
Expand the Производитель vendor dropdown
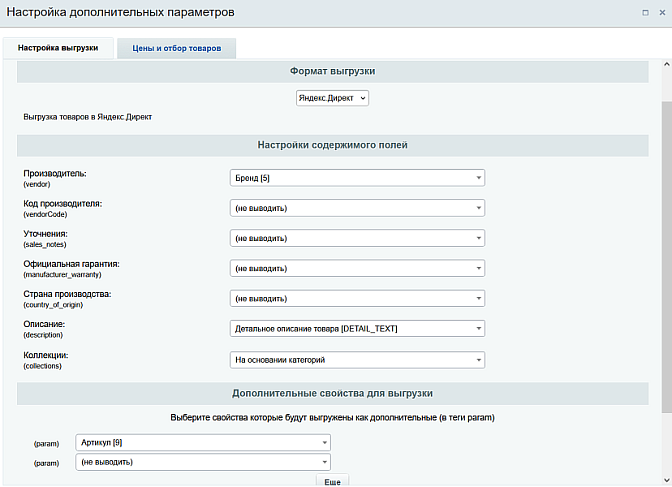(357, 178)
